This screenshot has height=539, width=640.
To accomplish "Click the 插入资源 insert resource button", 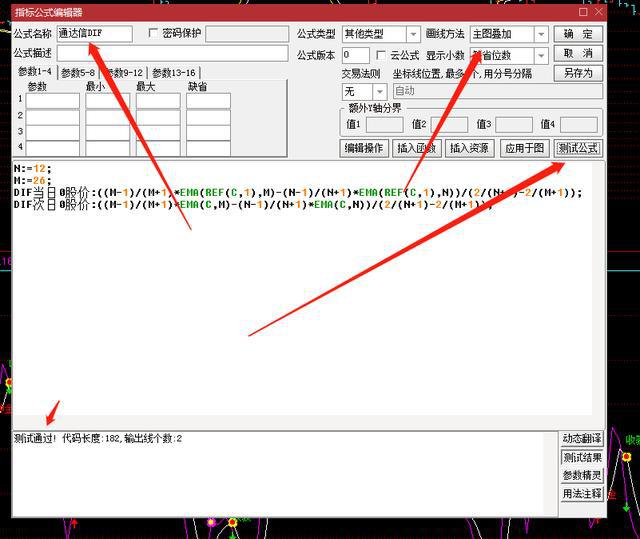I will [469, 148].
